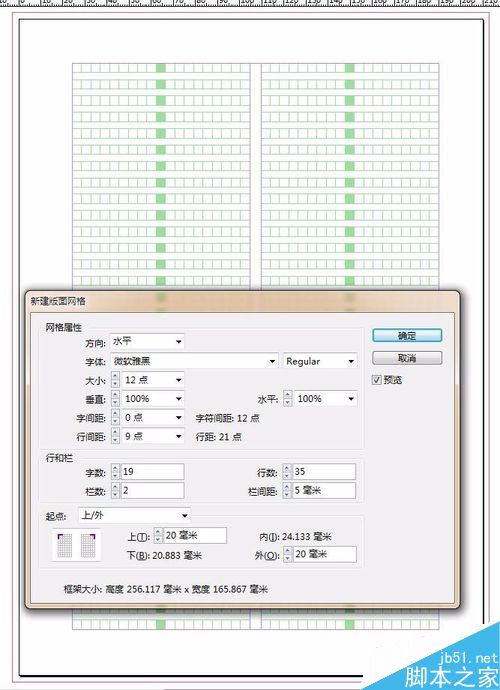Click the 字数 field showing 19
The image size is (500, 690).
[x=152, y=472]
